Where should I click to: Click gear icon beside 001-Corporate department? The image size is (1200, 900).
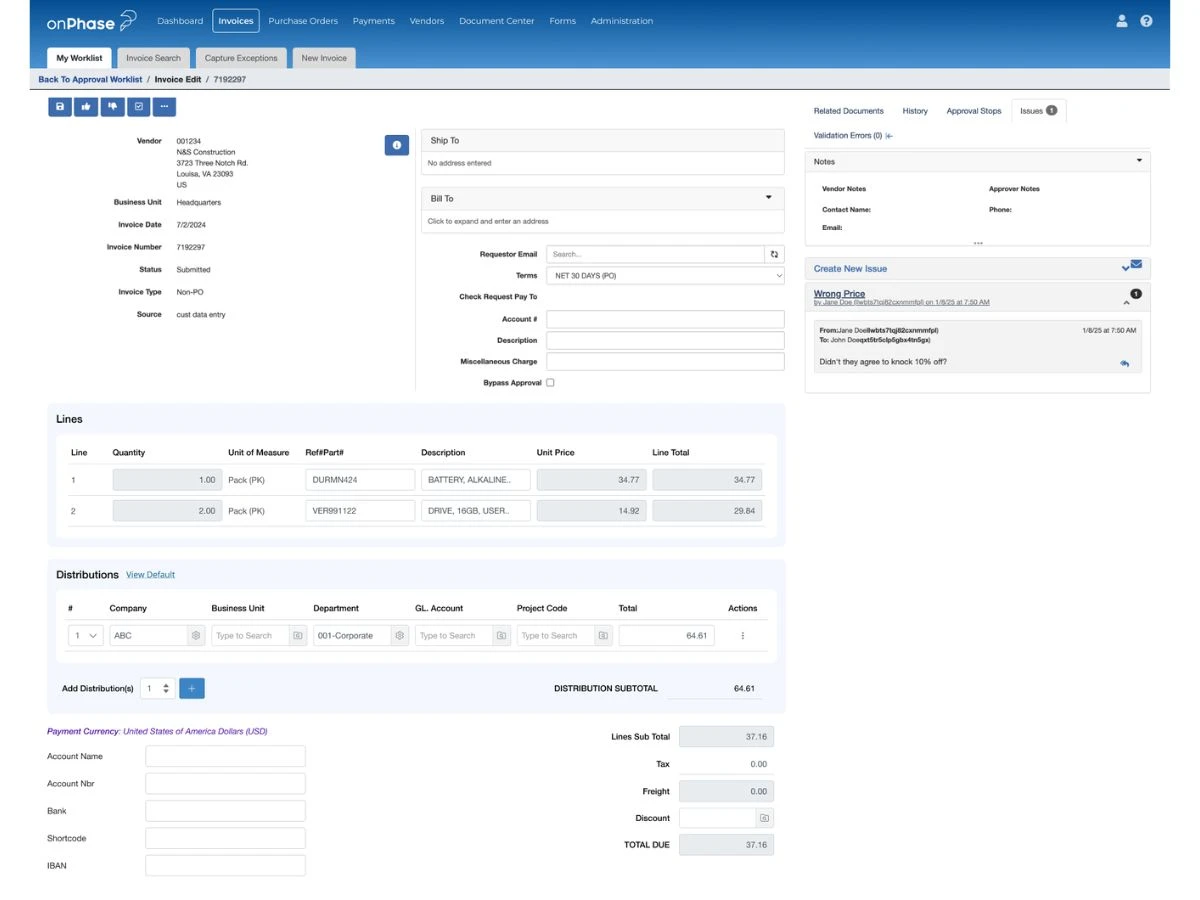(400, 635)
